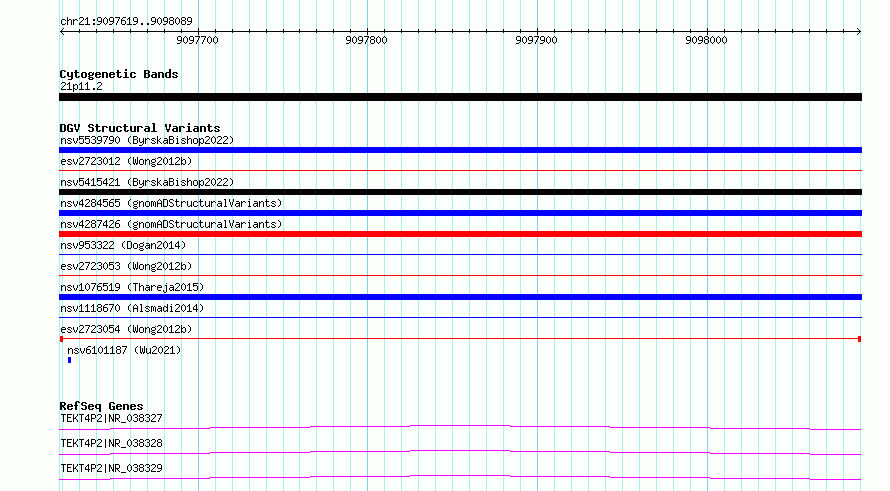Image resolution: width=890 pixels, height=491 pixels.
Task: Click the nsv4284565 (gnomADStructuralVariants) label
Action: 171,203
